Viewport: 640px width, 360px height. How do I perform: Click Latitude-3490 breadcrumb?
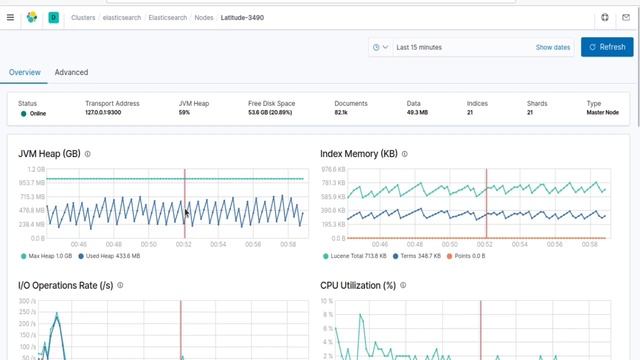(x=242, y=18)
